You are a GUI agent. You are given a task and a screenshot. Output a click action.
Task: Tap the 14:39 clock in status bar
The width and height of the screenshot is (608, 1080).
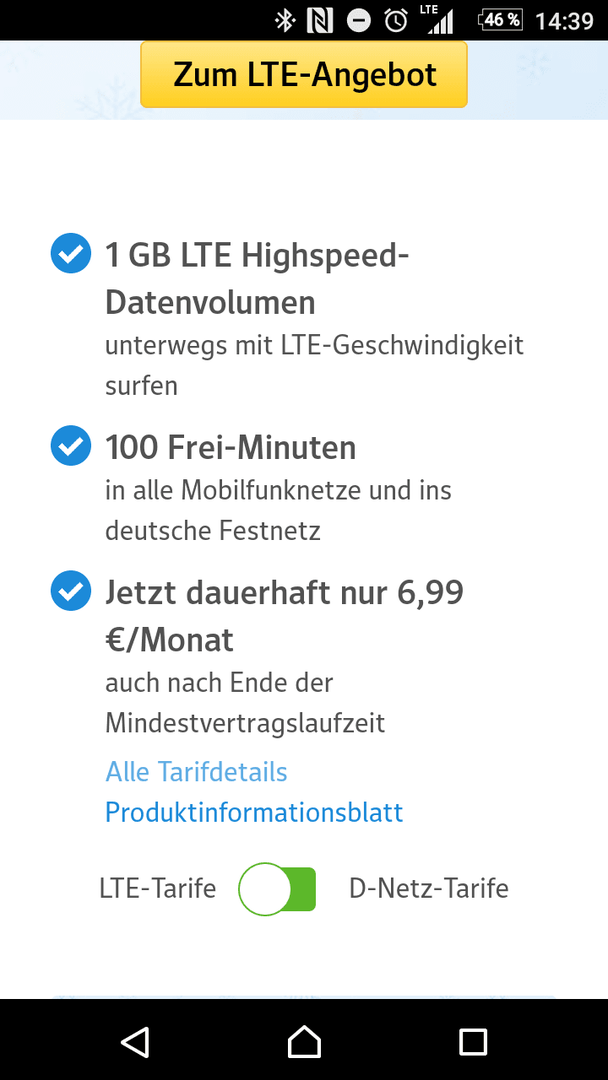[x=564, y=21]
